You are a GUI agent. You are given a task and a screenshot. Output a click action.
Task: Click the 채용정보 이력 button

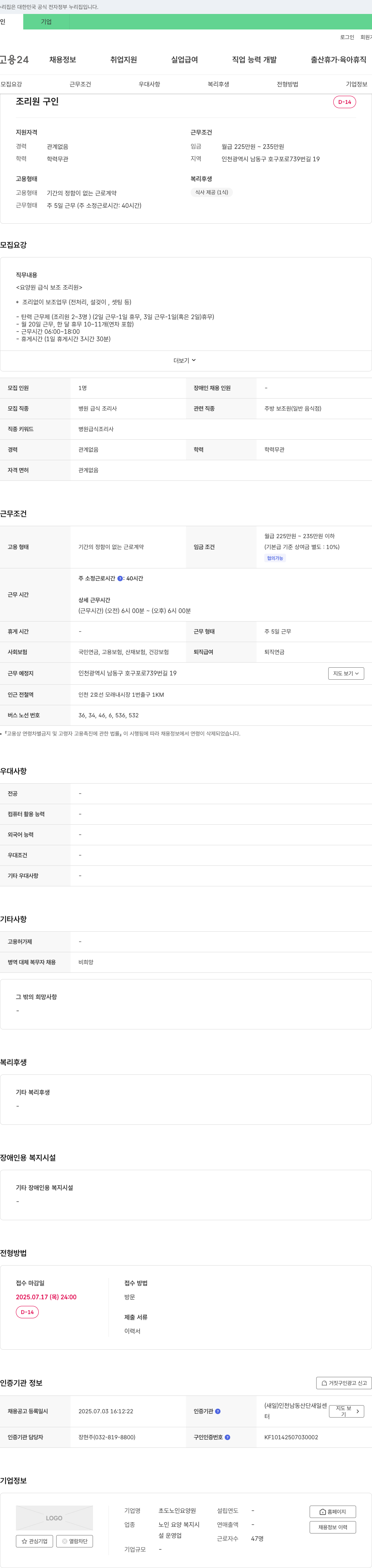pyautogui.click(x=332, y=1527)
